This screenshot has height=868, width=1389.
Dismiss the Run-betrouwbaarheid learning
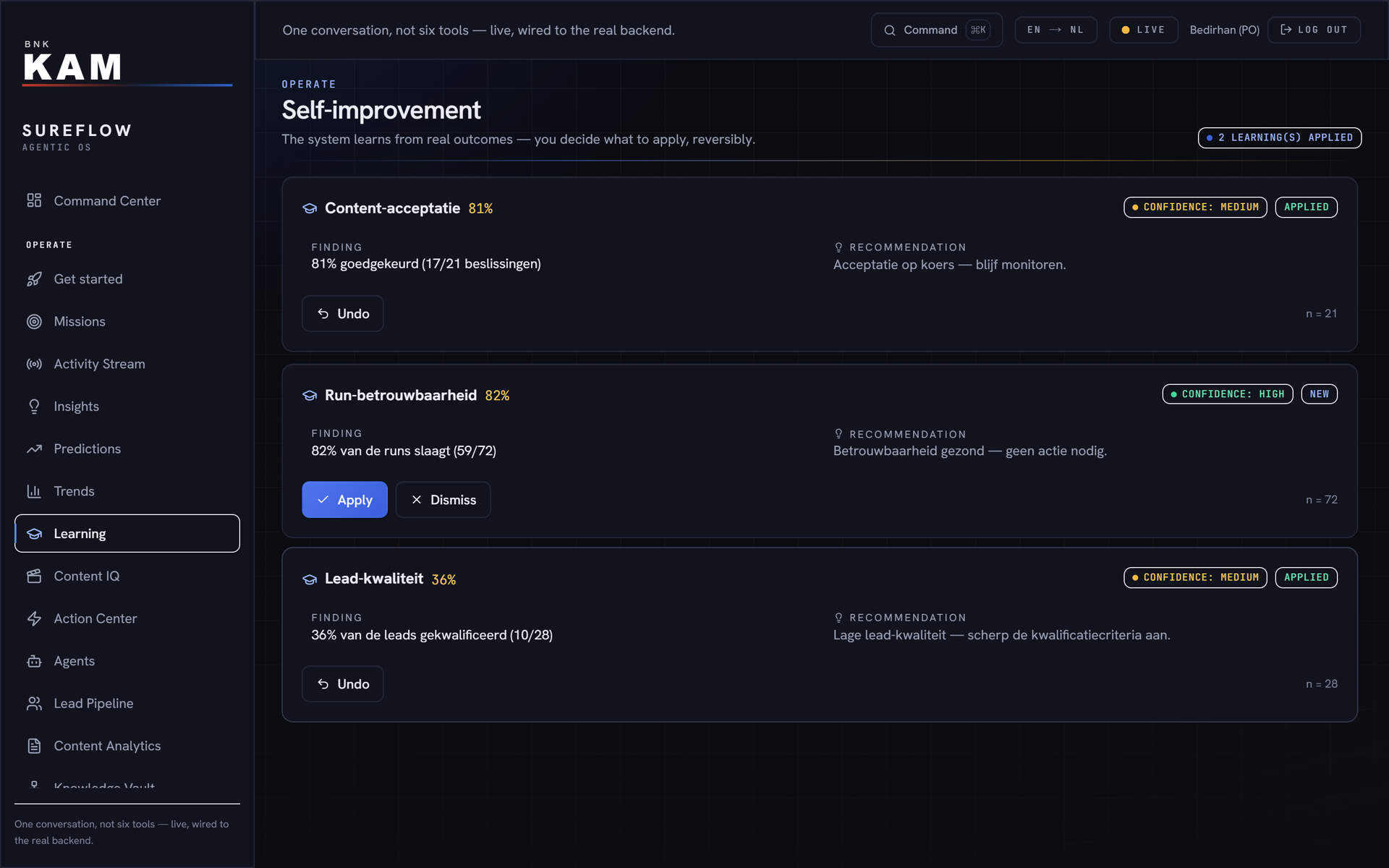coord(443,500)
